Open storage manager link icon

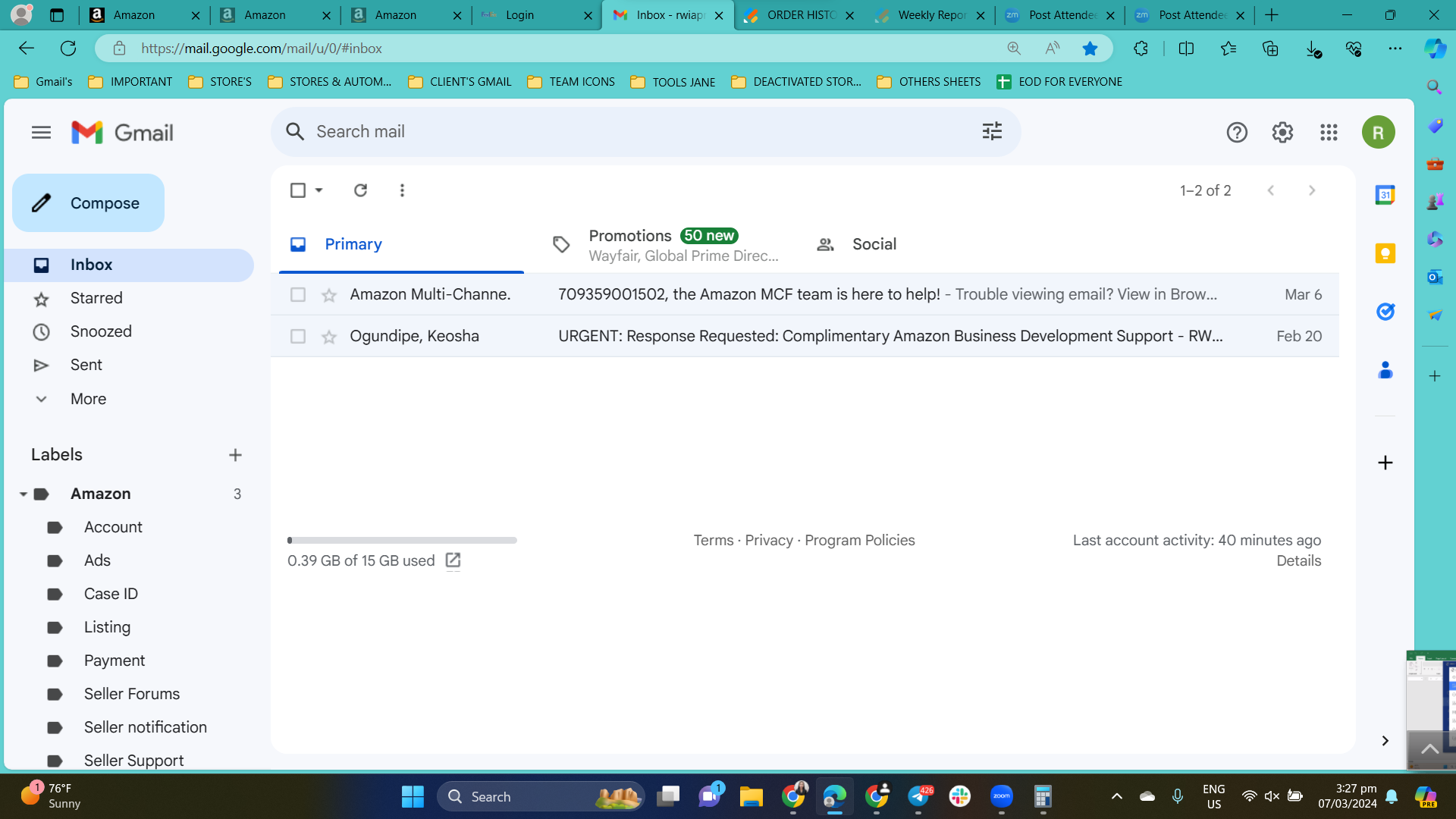point(453,560)
